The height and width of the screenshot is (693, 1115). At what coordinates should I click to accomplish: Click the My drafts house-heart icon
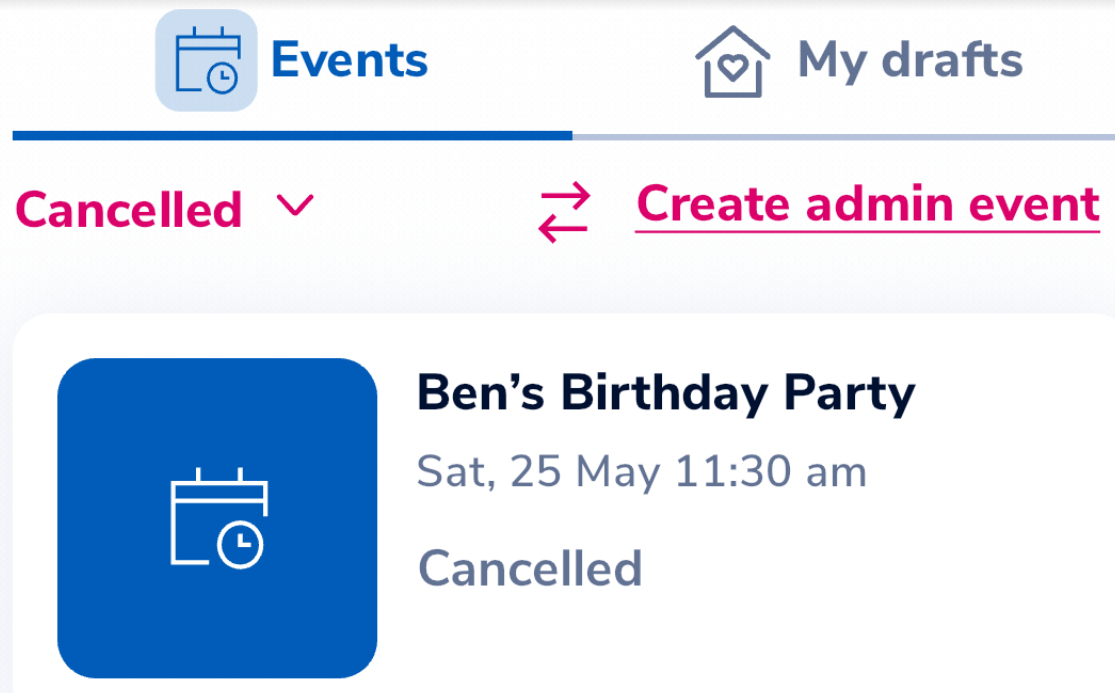[x=733, y=62]
